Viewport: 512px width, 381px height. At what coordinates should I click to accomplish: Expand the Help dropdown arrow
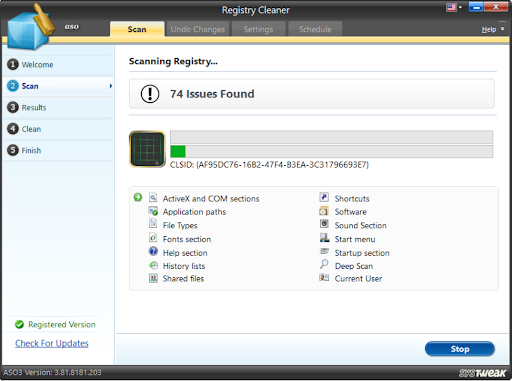[502, 29]
